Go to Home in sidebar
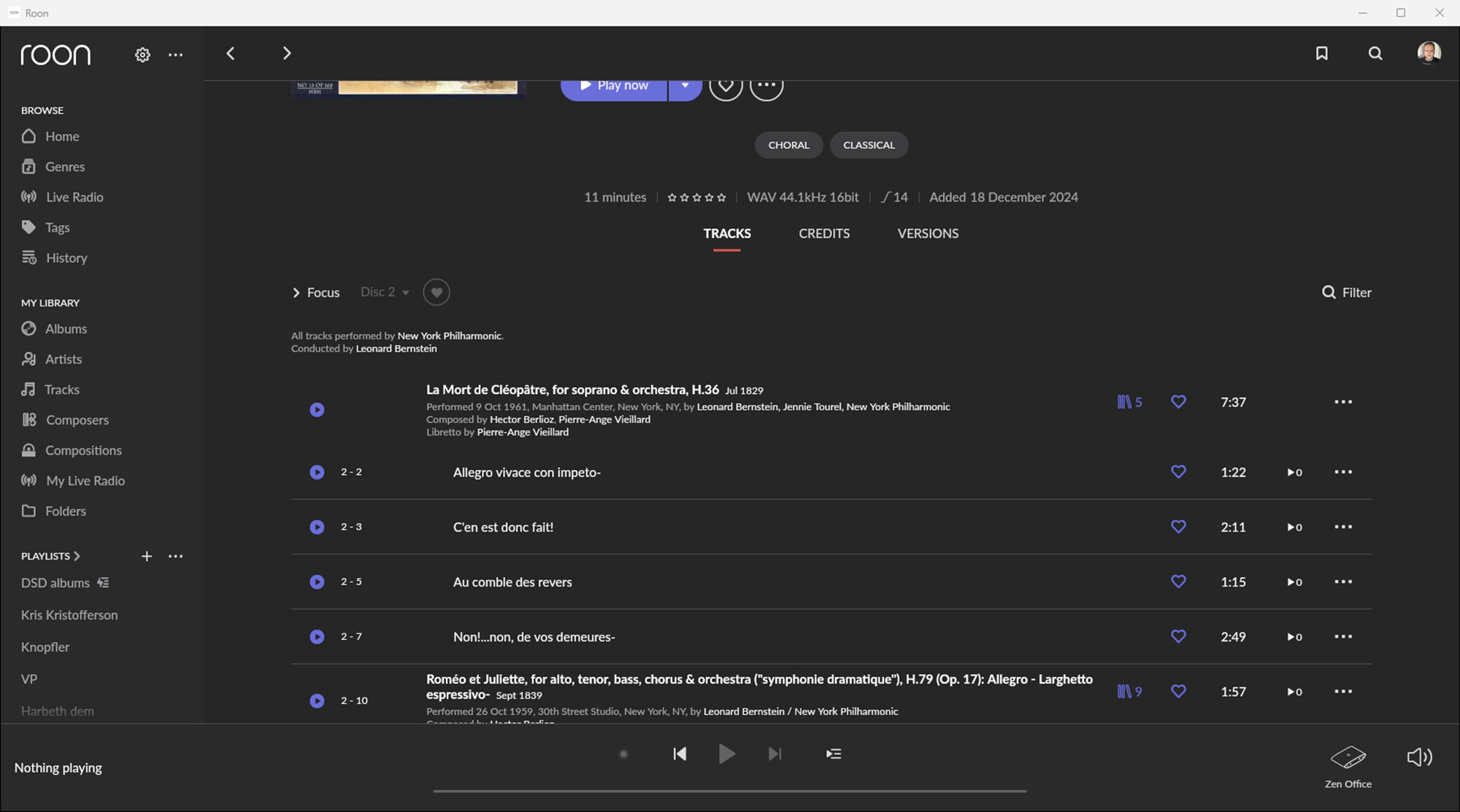Image resolution: width=1460 pixels, height=812 pixels. coord(51,136)
